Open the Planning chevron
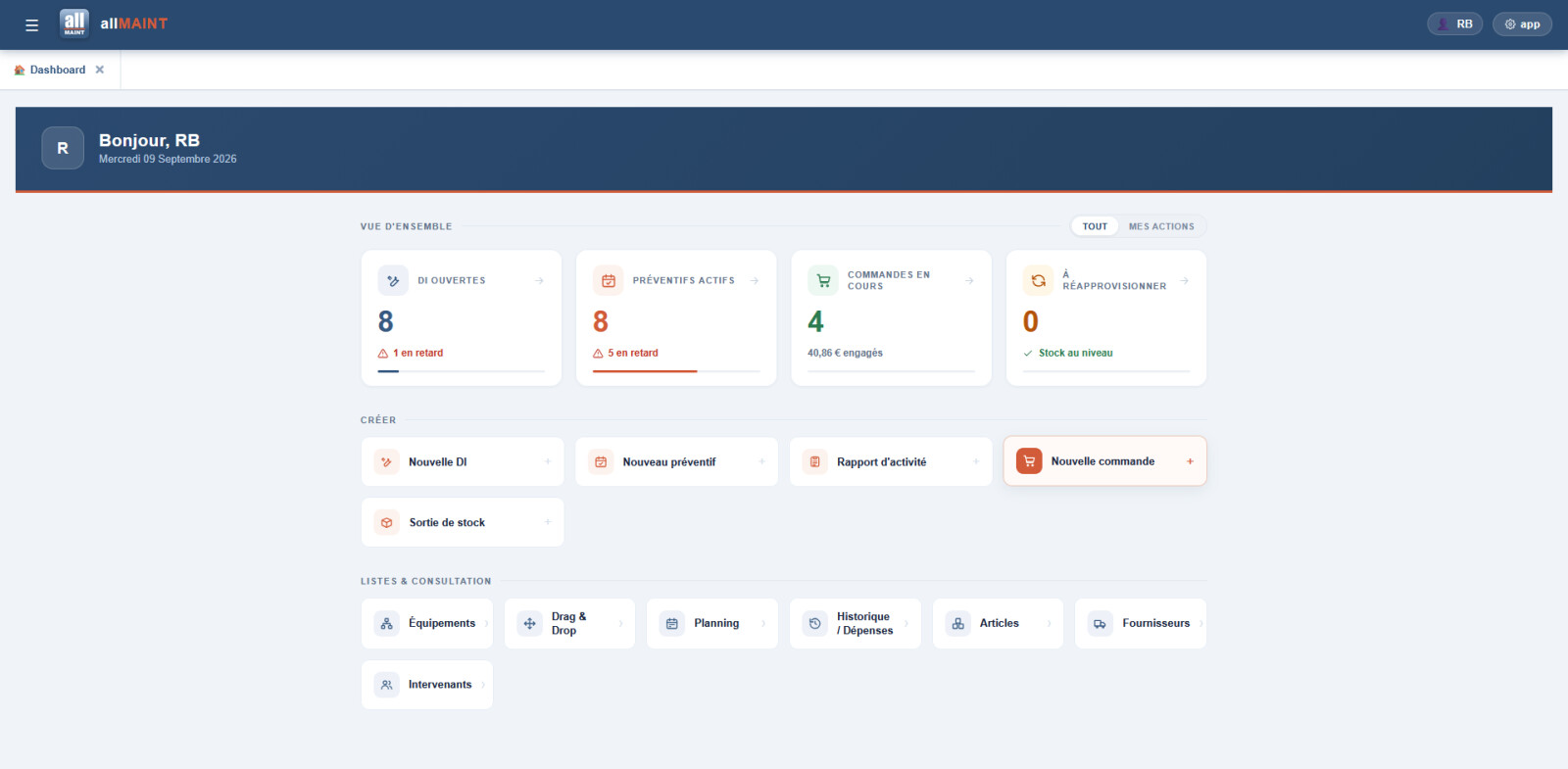 pyautogui.click(x=763, y=624)
